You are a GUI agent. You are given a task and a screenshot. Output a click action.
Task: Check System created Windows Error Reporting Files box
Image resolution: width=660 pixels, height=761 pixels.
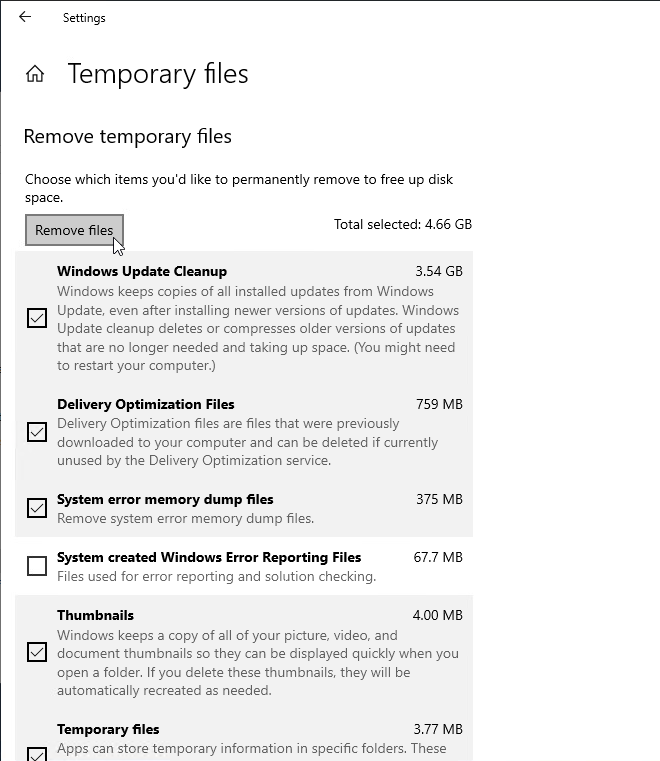pyautogui.click(x=37, y=566)
